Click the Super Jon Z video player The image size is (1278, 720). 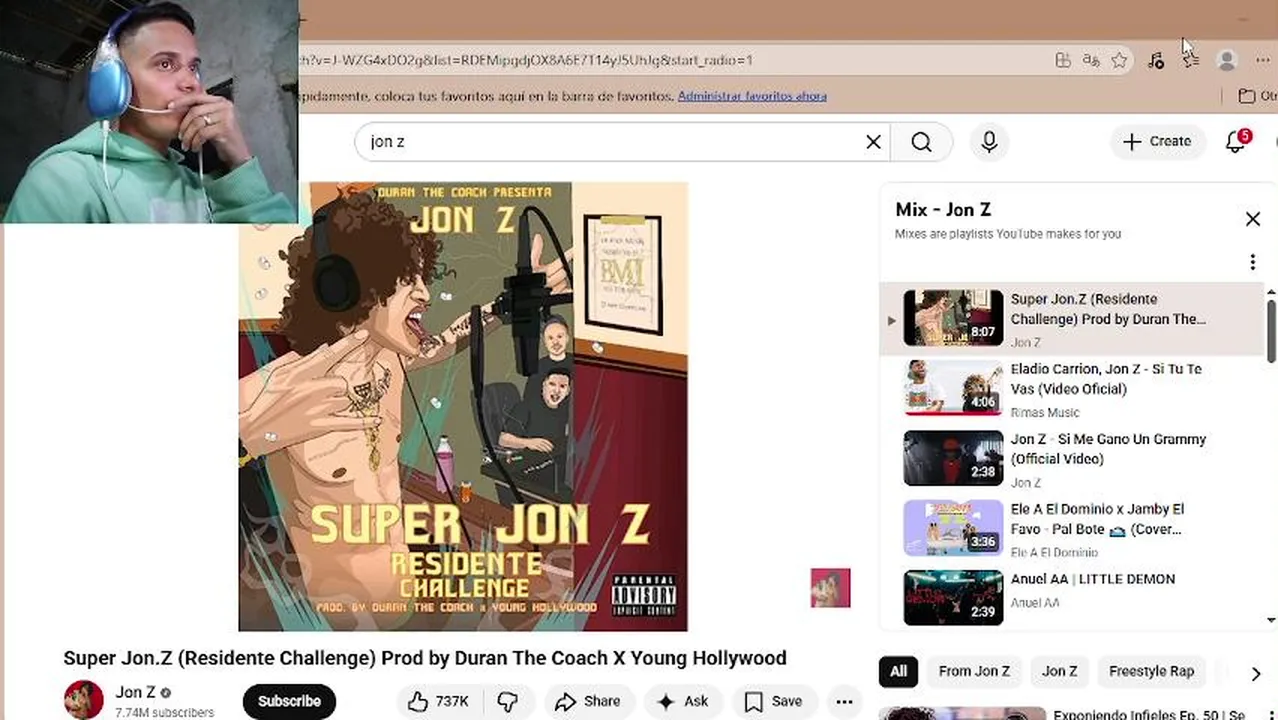[463, 406]
